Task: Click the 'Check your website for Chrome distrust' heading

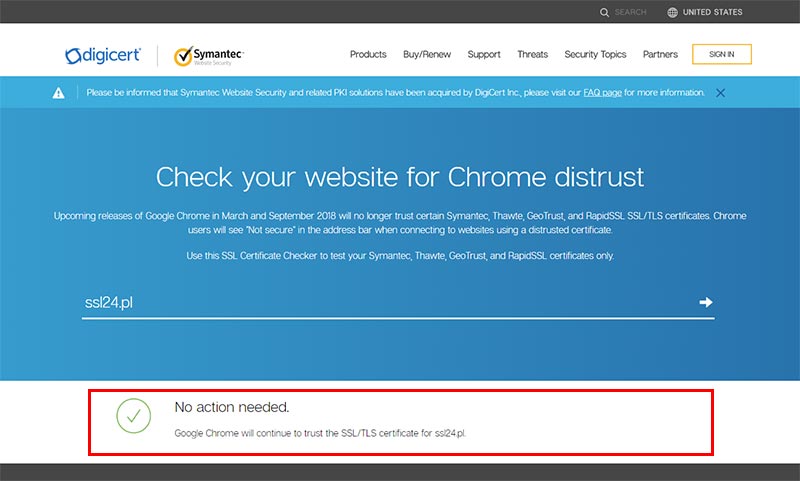Action: [400, 178]
